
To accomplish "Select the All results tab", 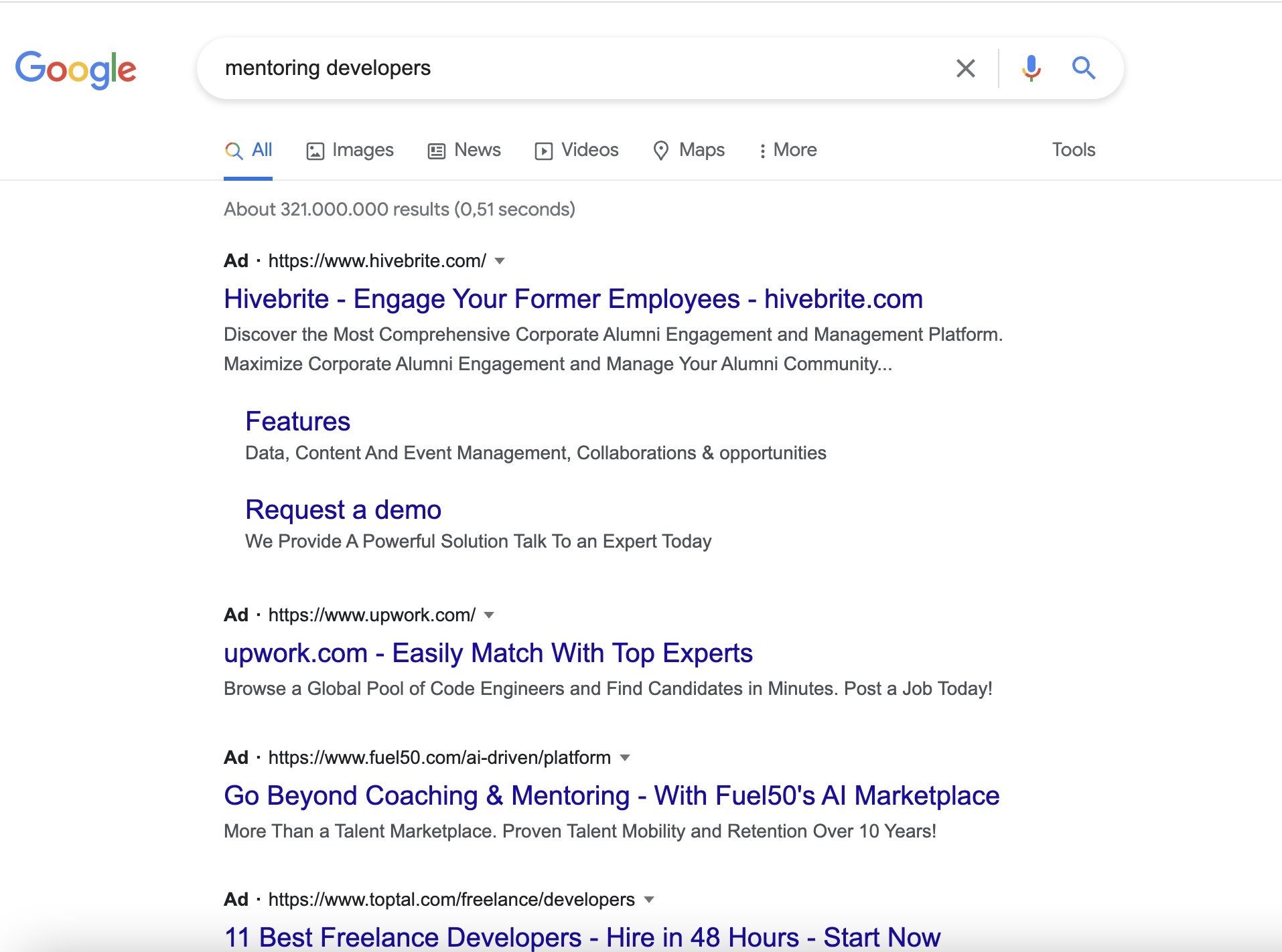I will (248, 150).
